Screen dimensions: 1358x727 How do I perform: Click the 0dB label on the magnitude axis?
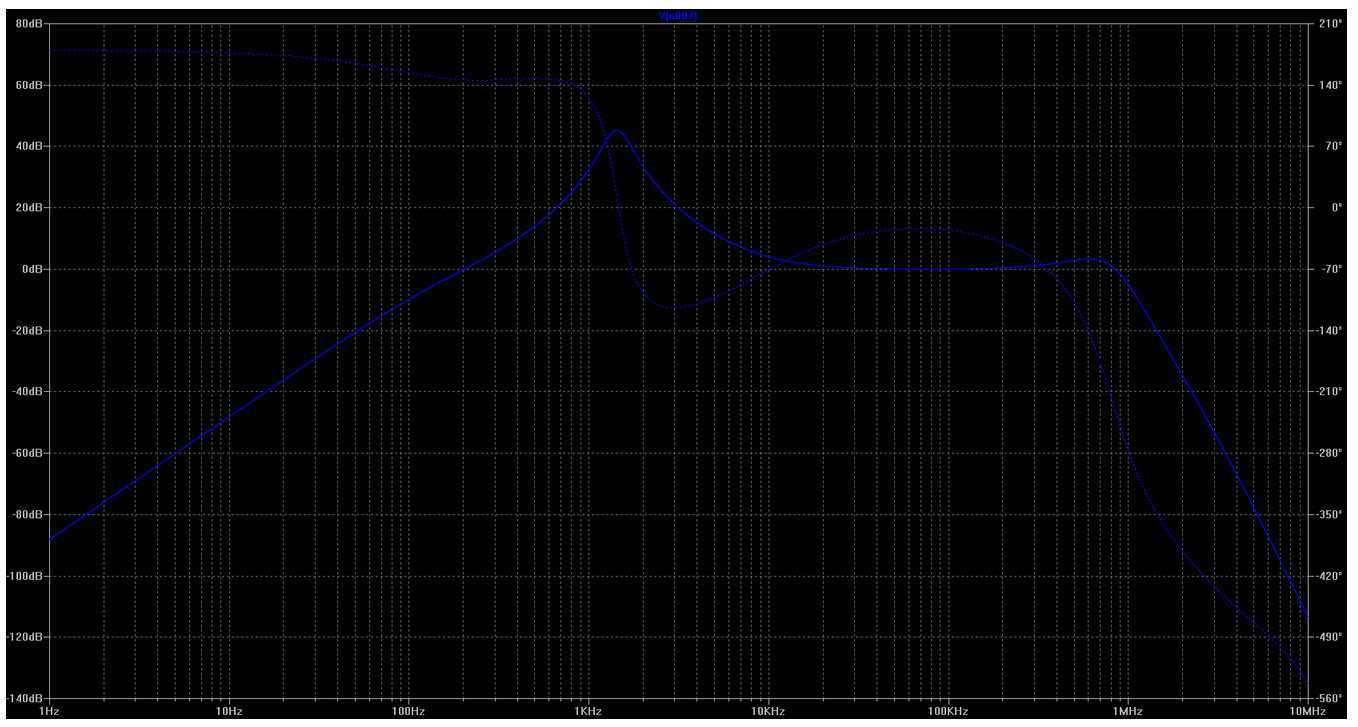tap(32, 269)
